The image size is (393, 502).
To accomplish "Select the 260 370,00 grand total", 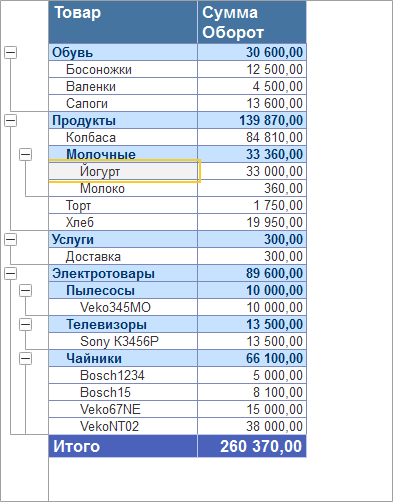I will point(252,446).
